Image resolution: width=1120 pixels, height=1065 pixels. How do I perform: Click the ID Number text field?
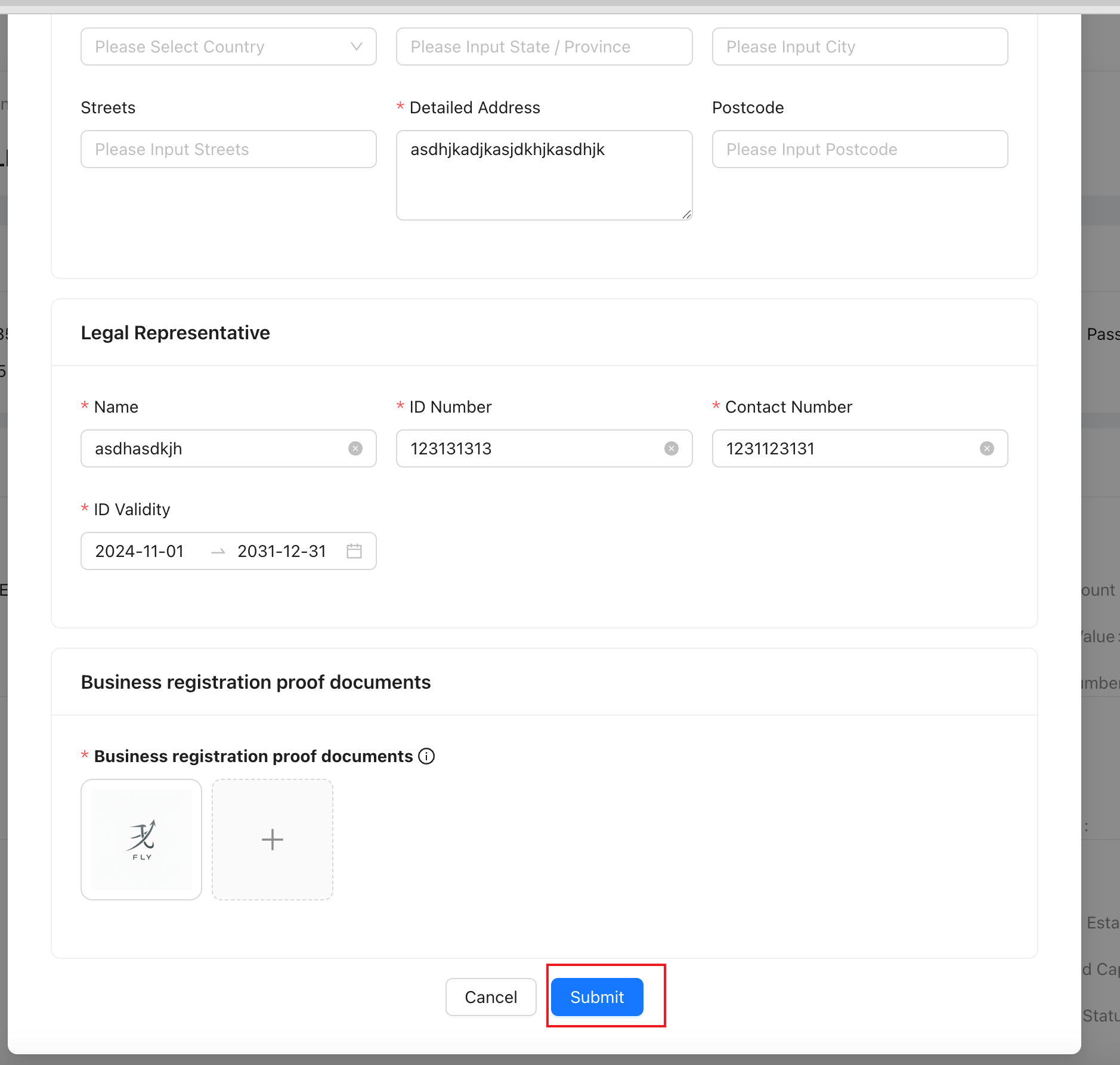point(531,448)
